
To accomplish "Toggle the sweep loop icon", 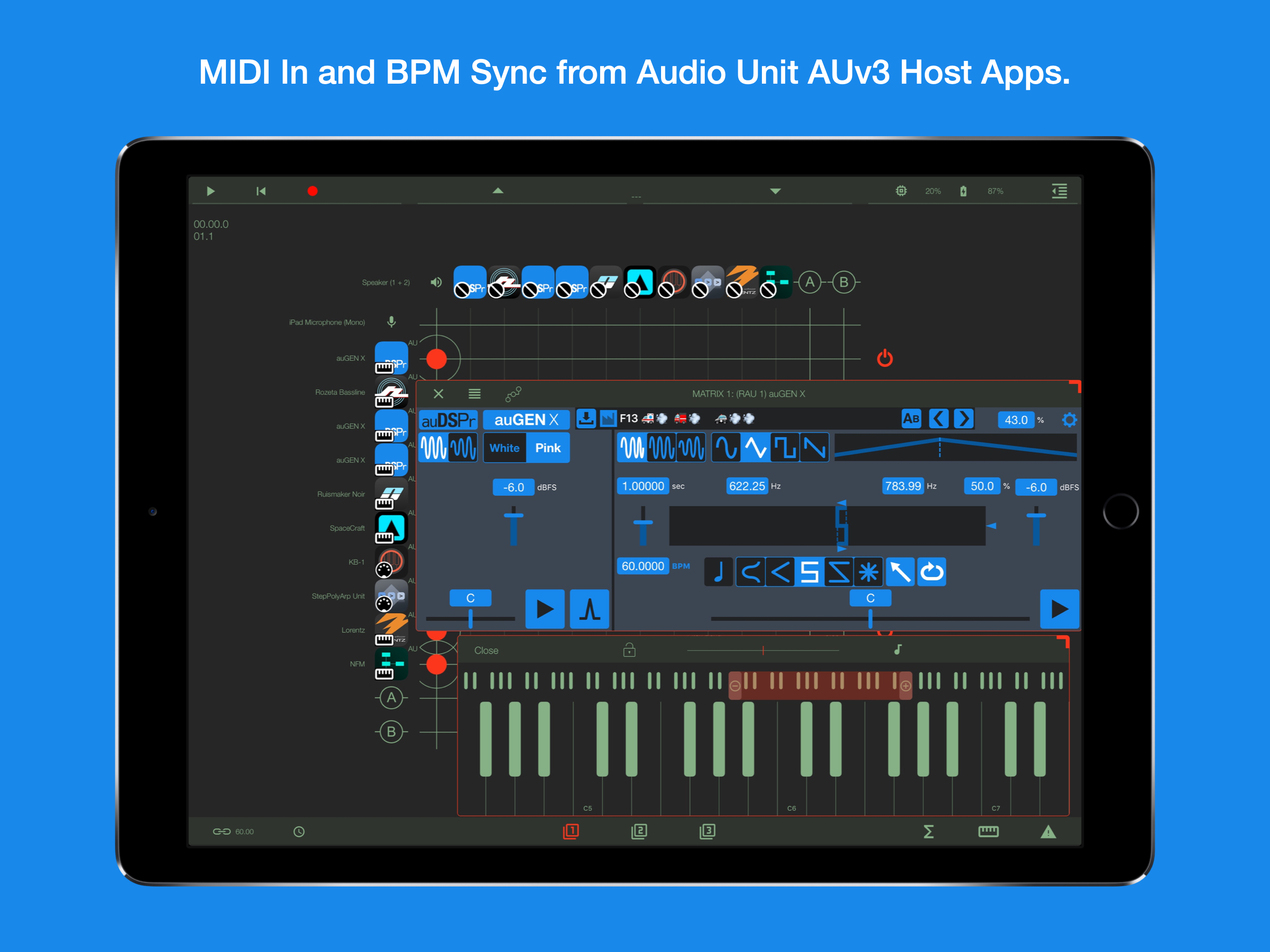I will coord(931,572).
